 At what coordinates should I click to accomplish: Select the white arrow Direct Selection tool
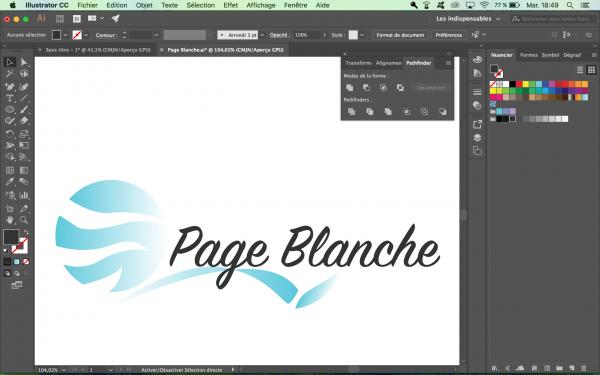pyautogui.click(x=24, y=62)
